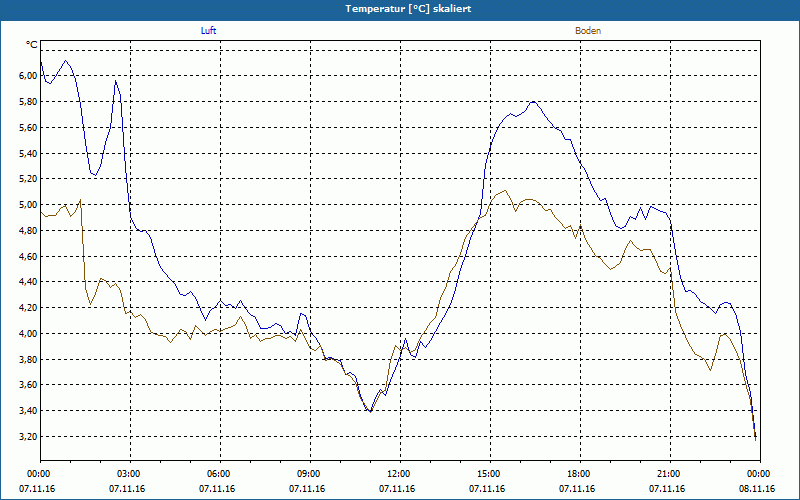Click the 4,40 y-axis value
The width and height of the screenshot is (800, 500).
(x=28, y=282)
